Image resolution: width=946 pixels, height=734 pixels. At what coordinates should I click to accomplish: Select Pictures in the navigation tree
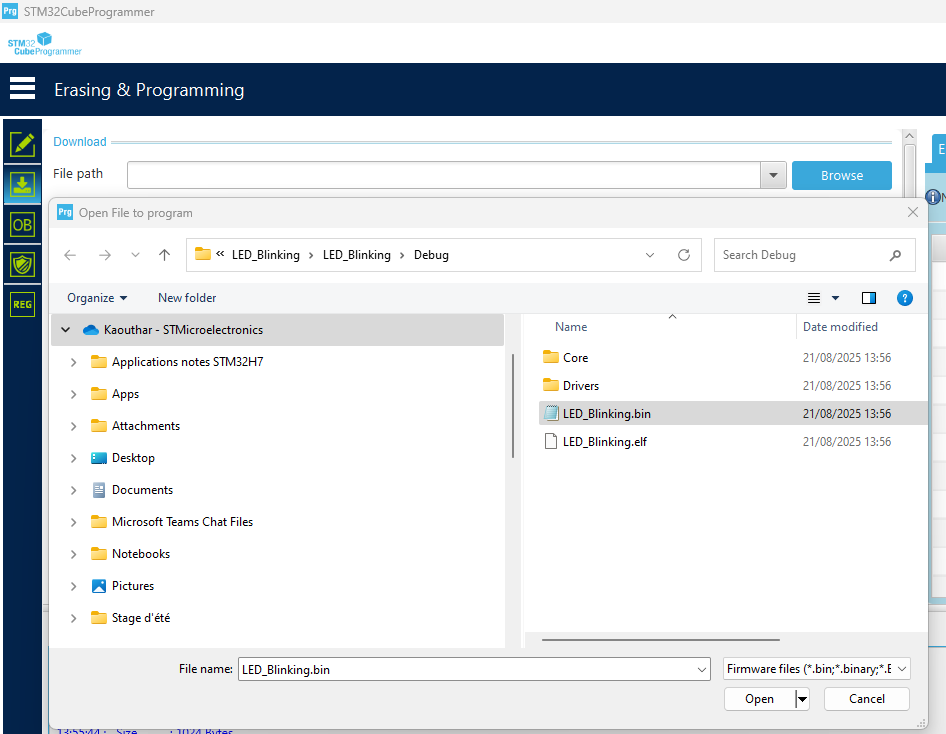click(133, 586)
